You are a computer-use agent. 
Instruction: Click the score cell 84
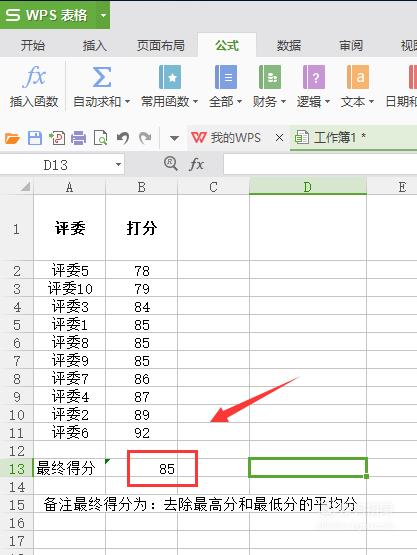(x=142, y=307)
